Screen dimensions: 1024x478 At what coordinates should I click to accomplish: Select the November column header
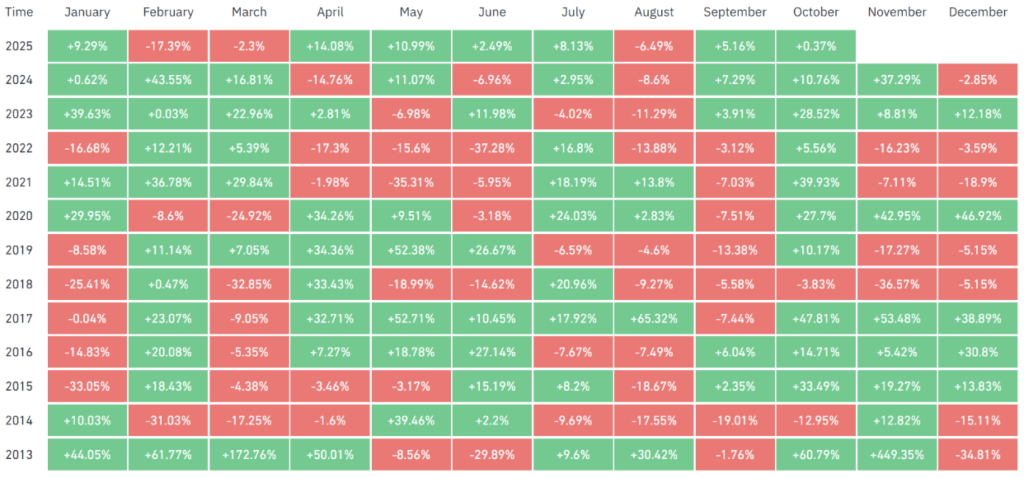pos(897,13)
